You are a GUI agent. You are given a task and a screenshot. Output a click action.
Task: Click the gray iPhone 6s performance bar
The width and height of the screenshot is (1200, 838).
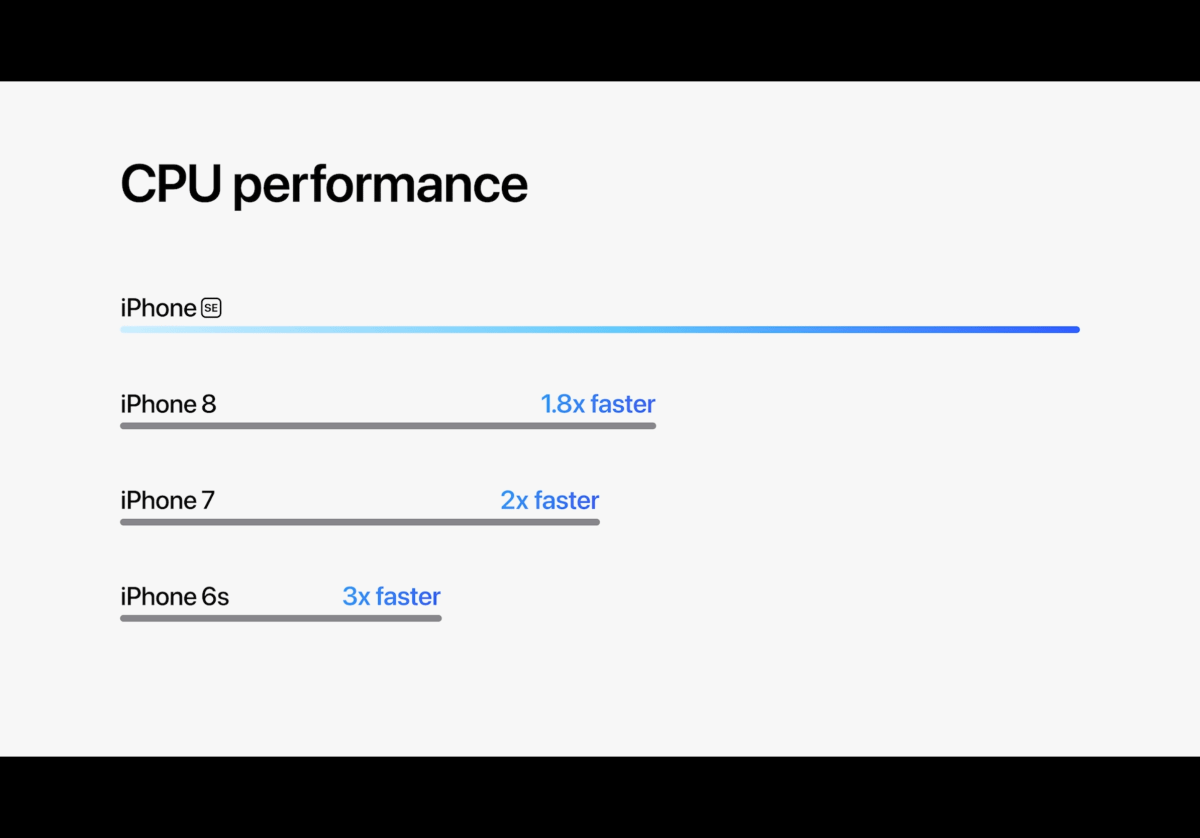point(281,618)
